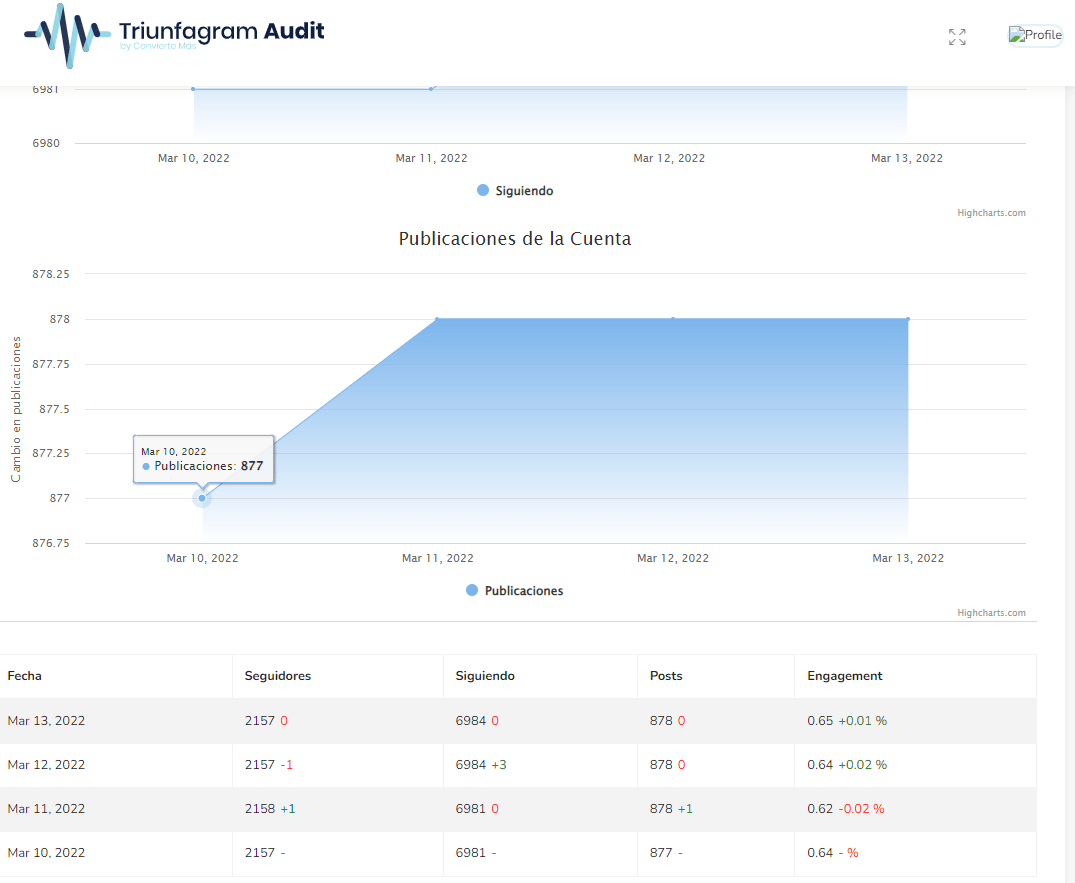The image size is (1075, 883).
Task: Open Highcharts.com link under Publicaciones chart
Action: coord(990,613)
